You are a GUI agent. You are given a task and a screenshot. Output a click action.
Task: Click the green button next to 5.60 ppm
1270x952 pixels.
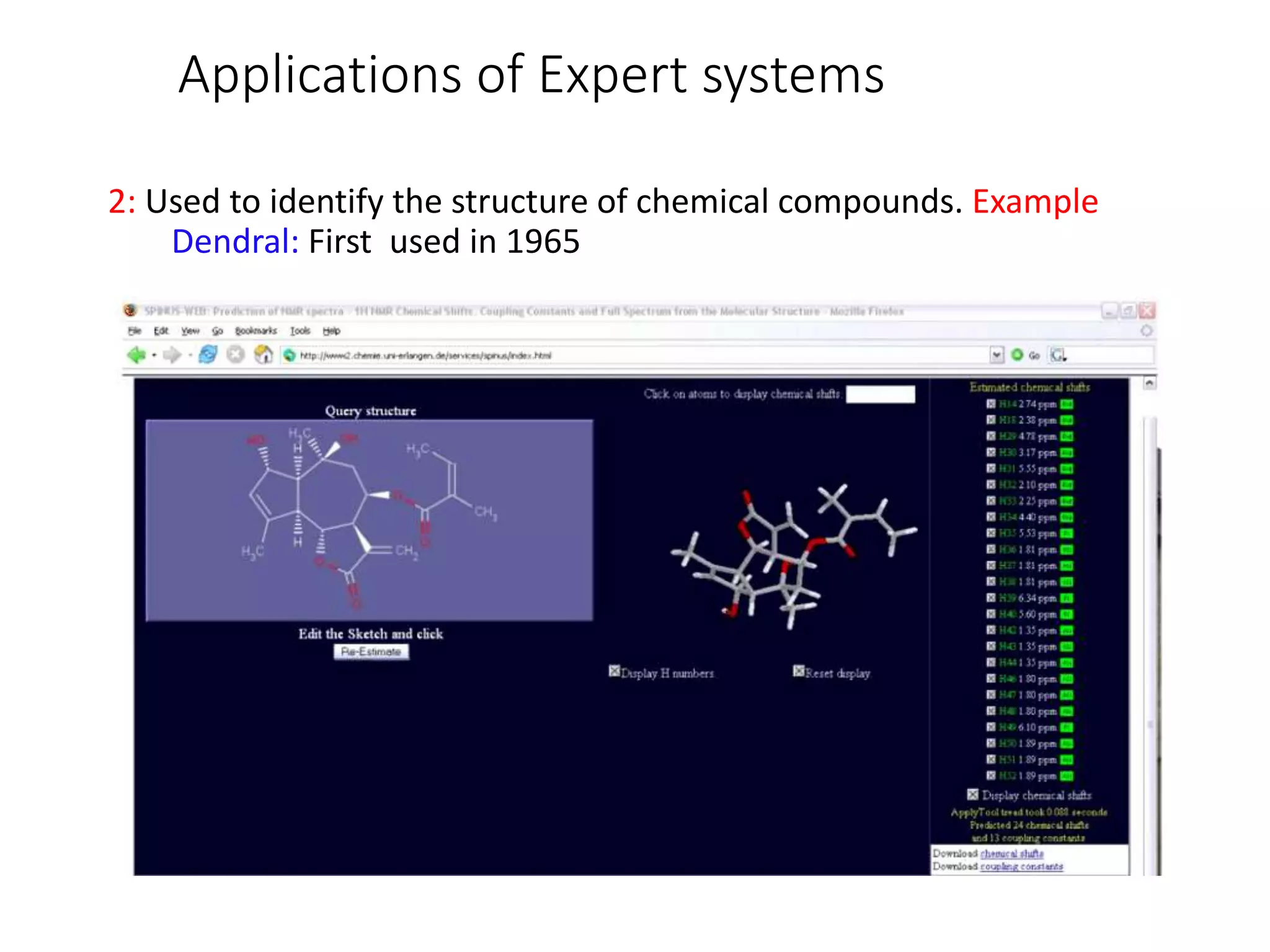pyautogui.click(x=1067, y=614)
